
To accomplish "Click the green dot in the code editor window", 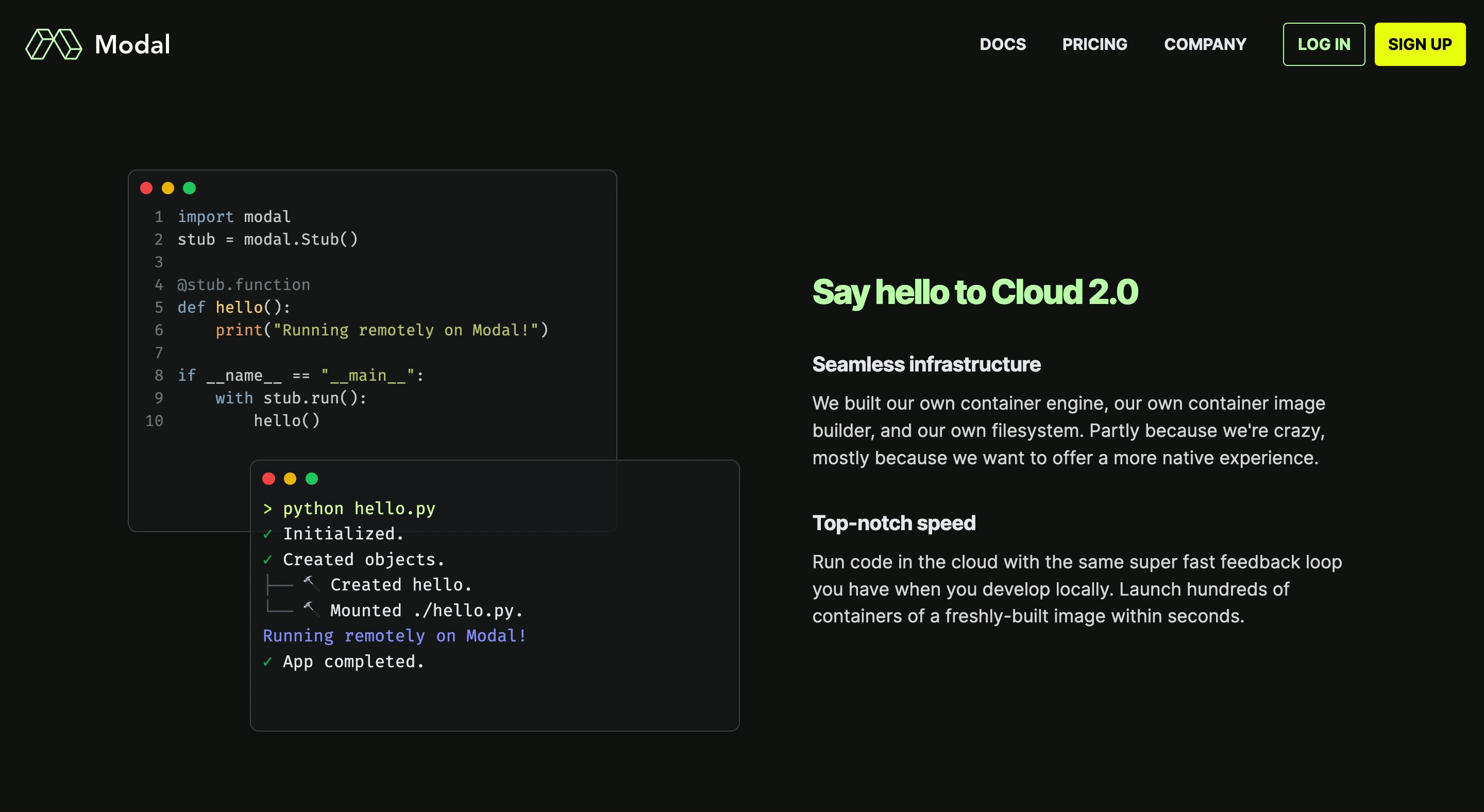I will [x=189, y=188].
